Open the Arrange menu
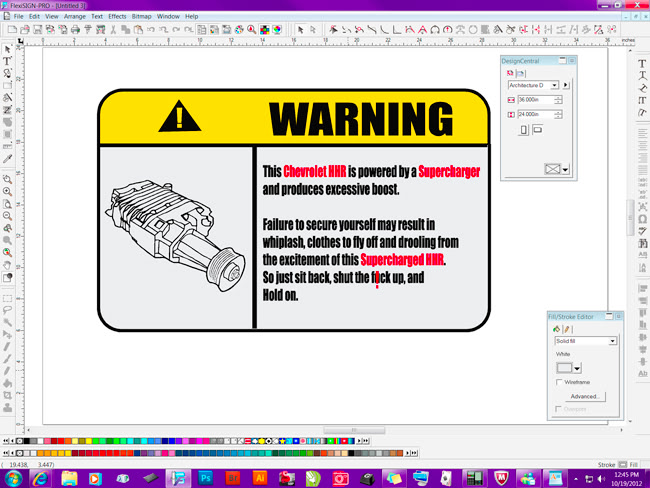The height and width of the screenshot is (488, 650). (75, 17)
